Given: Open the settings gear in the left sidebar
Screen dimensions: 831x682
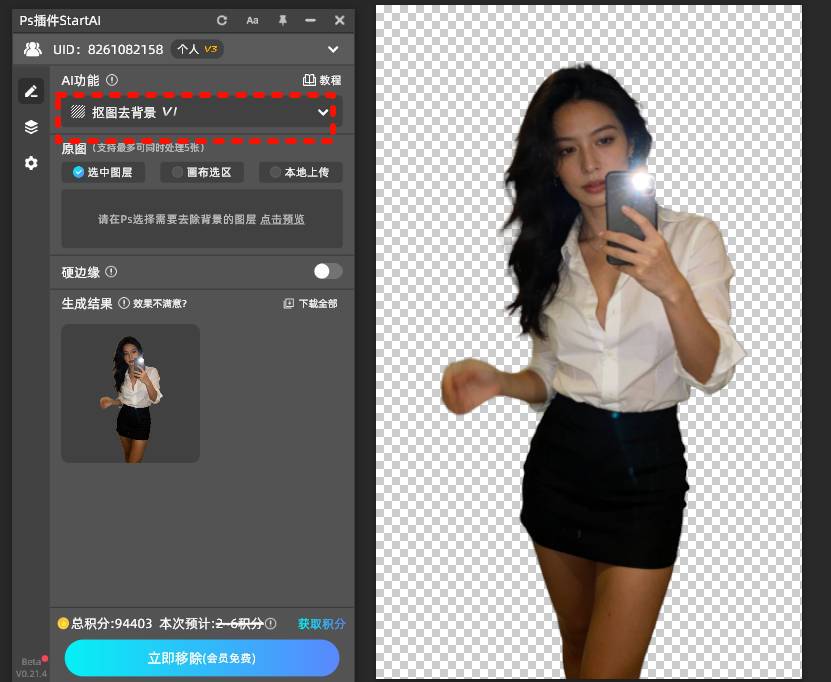Looking at the screenshot, I should click(x=30, y=163).
